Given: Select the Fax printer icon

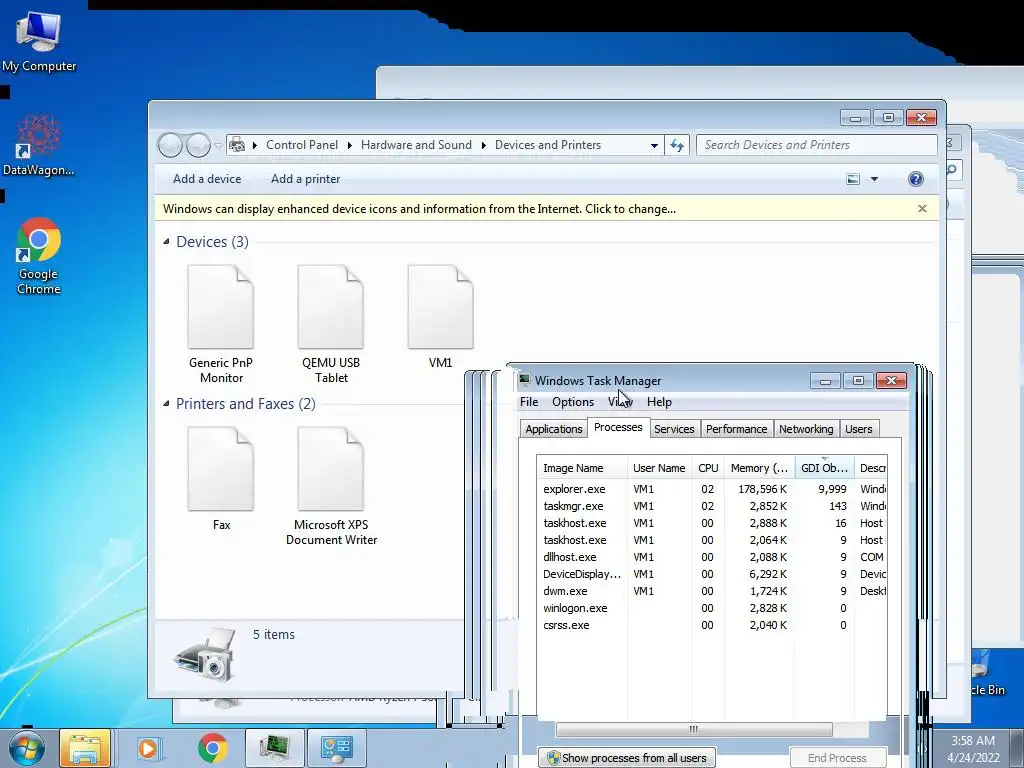Looking at the screenshot, I should [x=221, y=479].
